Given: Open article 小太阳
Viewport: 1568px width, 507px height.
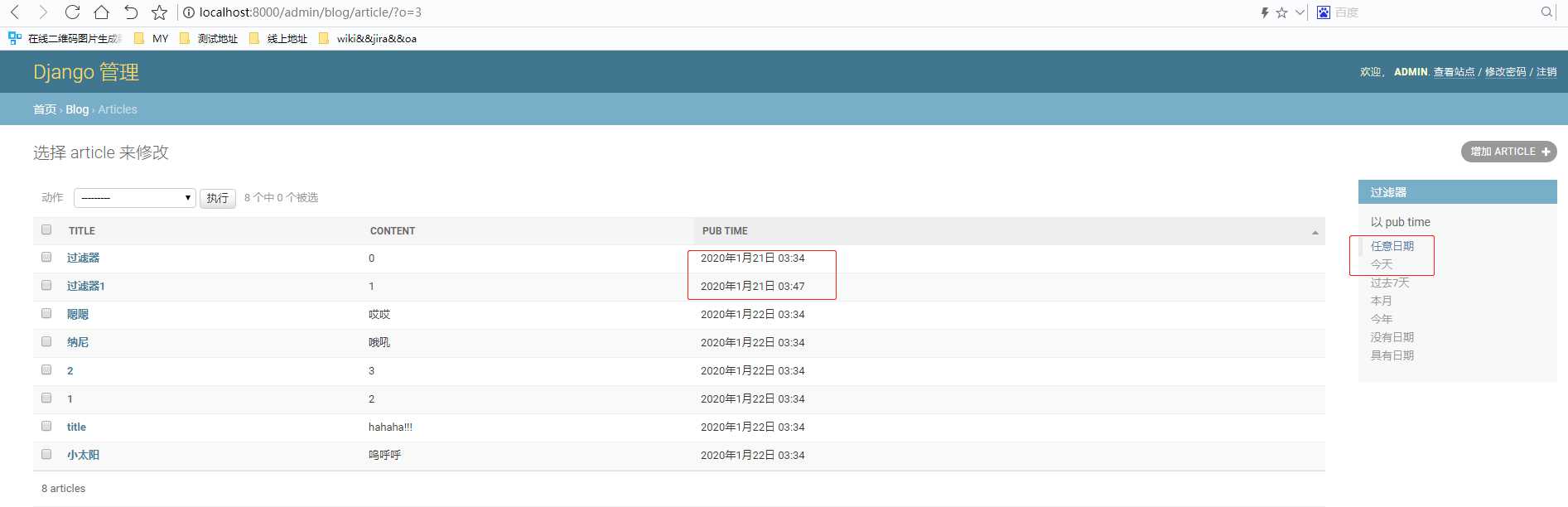Looking at the screenshot, I should click(x=83, y=455).
